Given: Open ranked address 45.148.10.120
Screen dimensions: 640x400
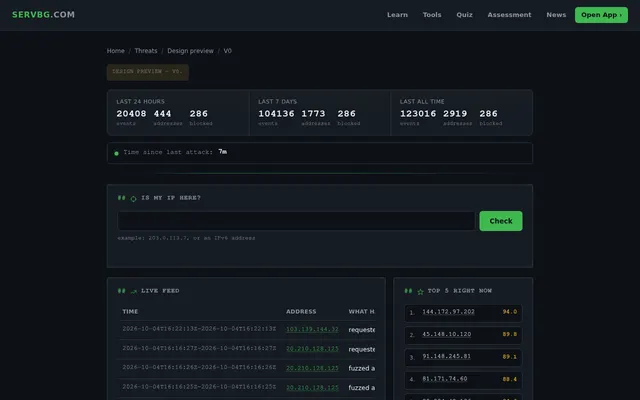Looking at the screenshot, I should click(x=447, y=334).
